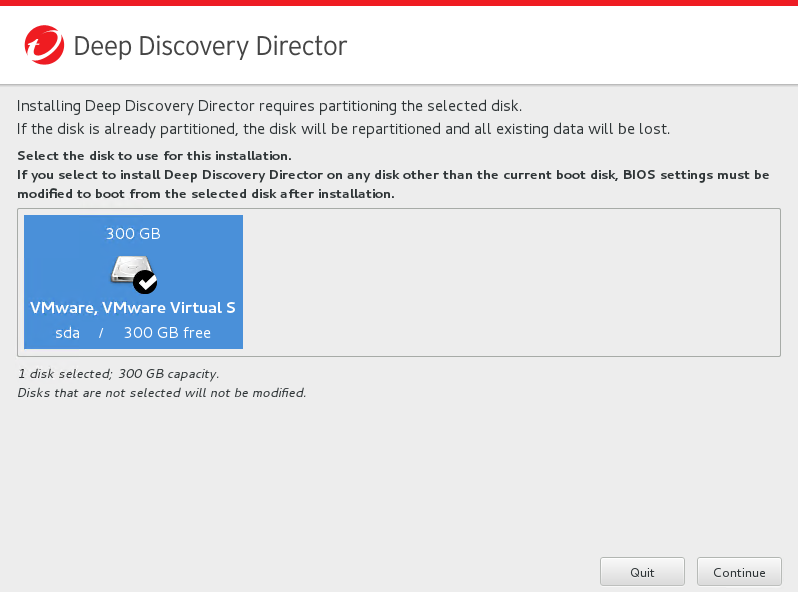Viewport: 798px width, 592px height.
Task: Click the 300 GB capacity label atop the tile
Action: pyautogui.click(x=133, y=234)
